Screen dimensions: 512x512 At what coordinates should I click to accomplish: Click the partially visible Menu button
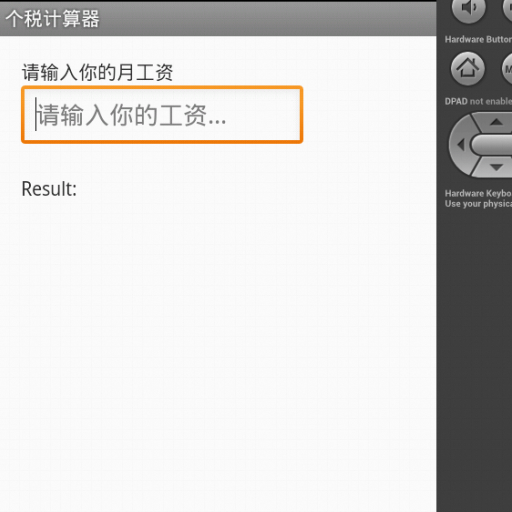pos(507,69)
